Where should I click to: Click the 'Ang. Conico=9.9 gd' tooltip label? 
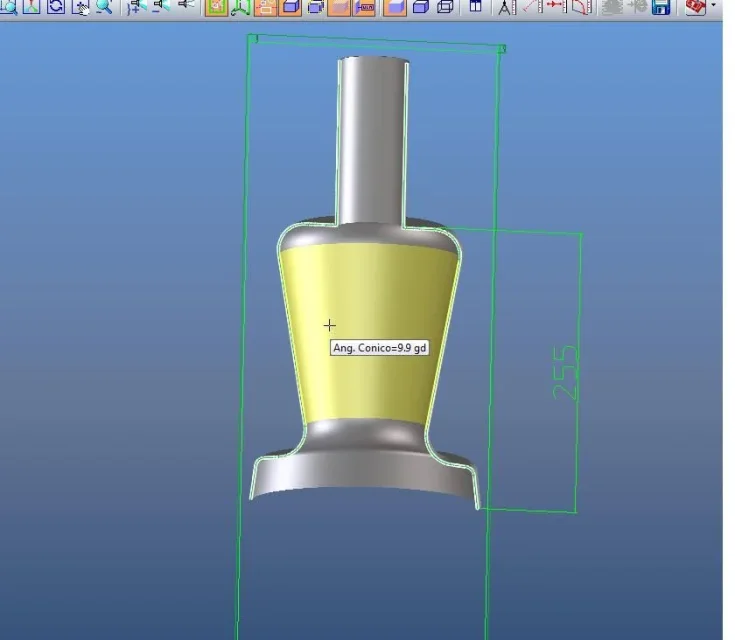(x=380, y=348)
